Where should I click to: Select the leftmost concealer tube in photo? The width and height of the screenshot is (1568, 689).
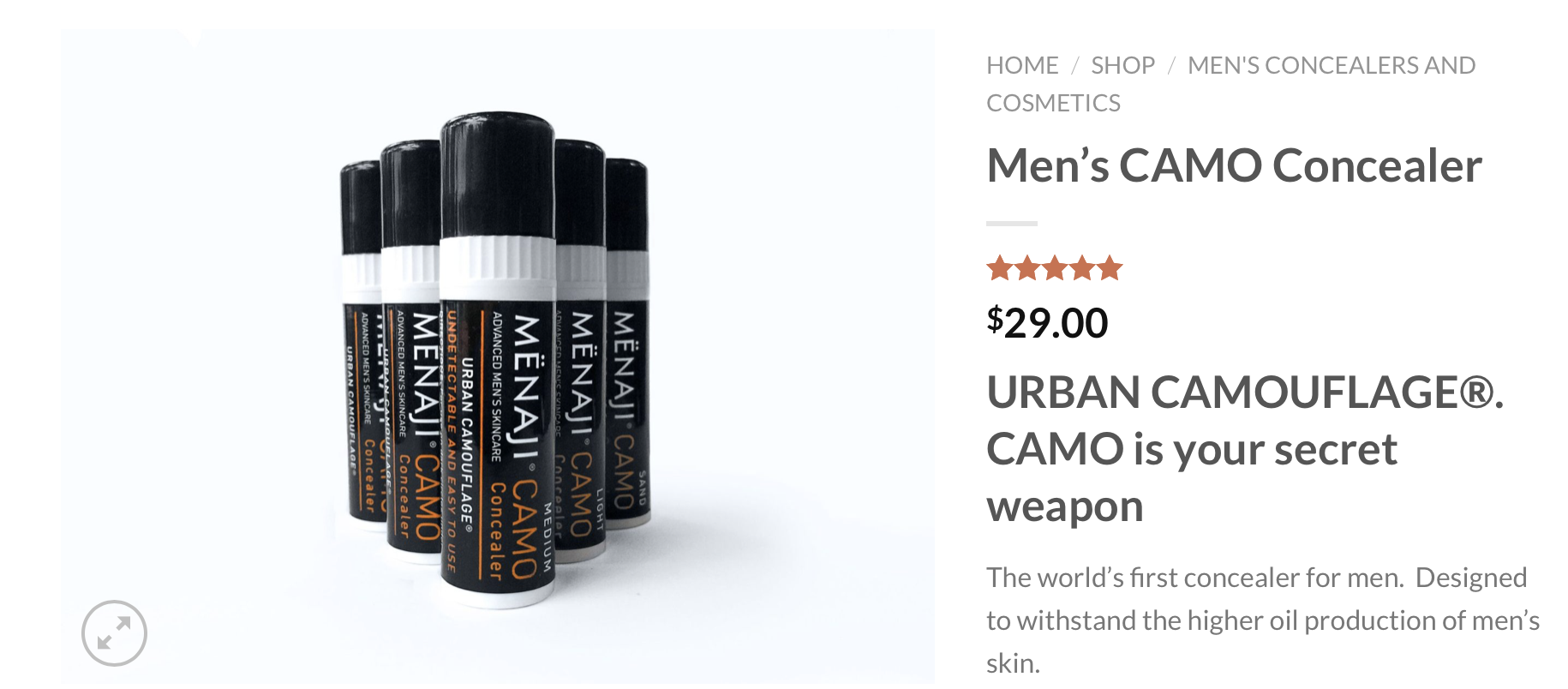(362, 343)
